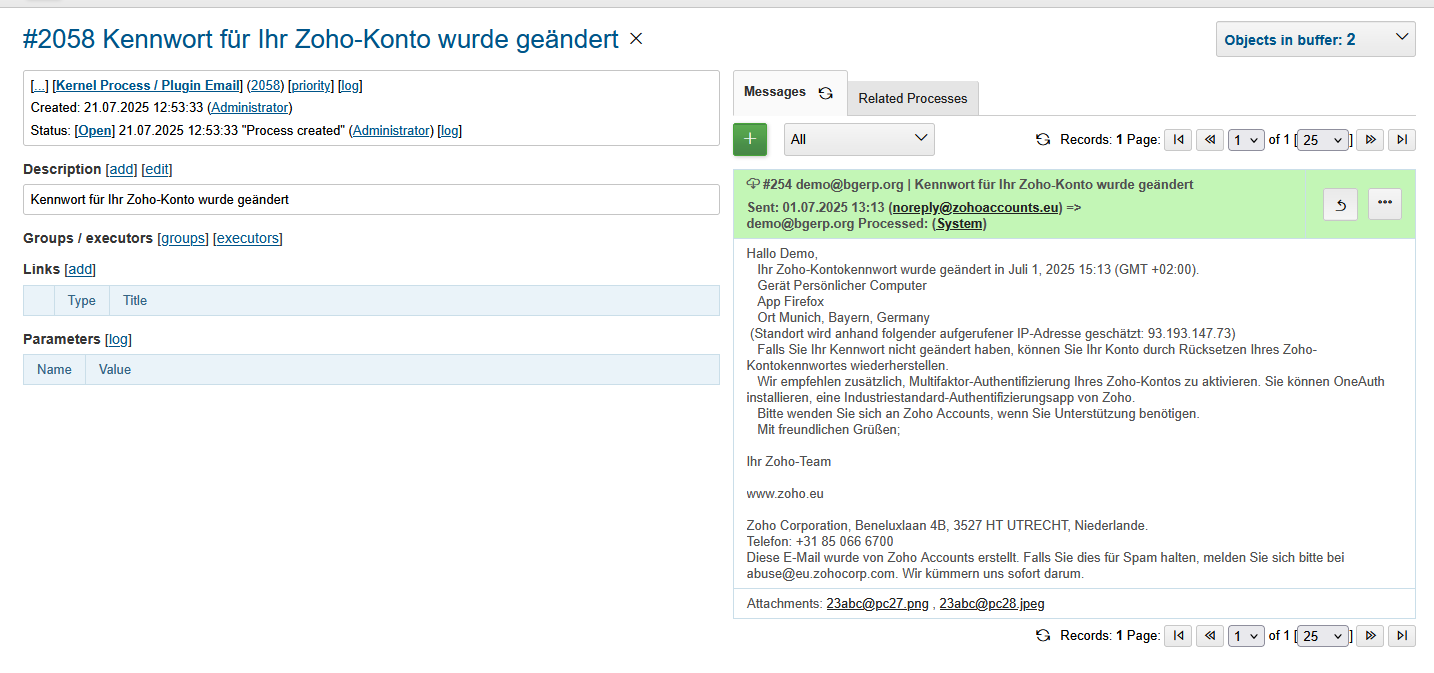Click the reply arrow on message #254

pos(1340,204)
